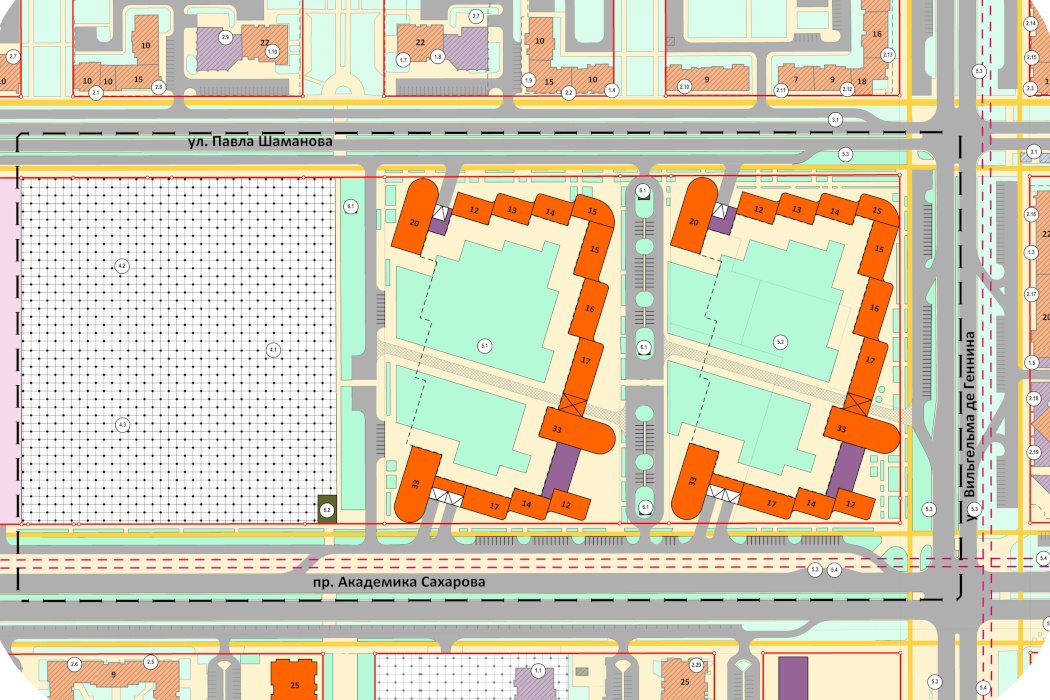Select circled marker 2.12
The height and width of the screenshot is (700, 1050).
(847, 89)
